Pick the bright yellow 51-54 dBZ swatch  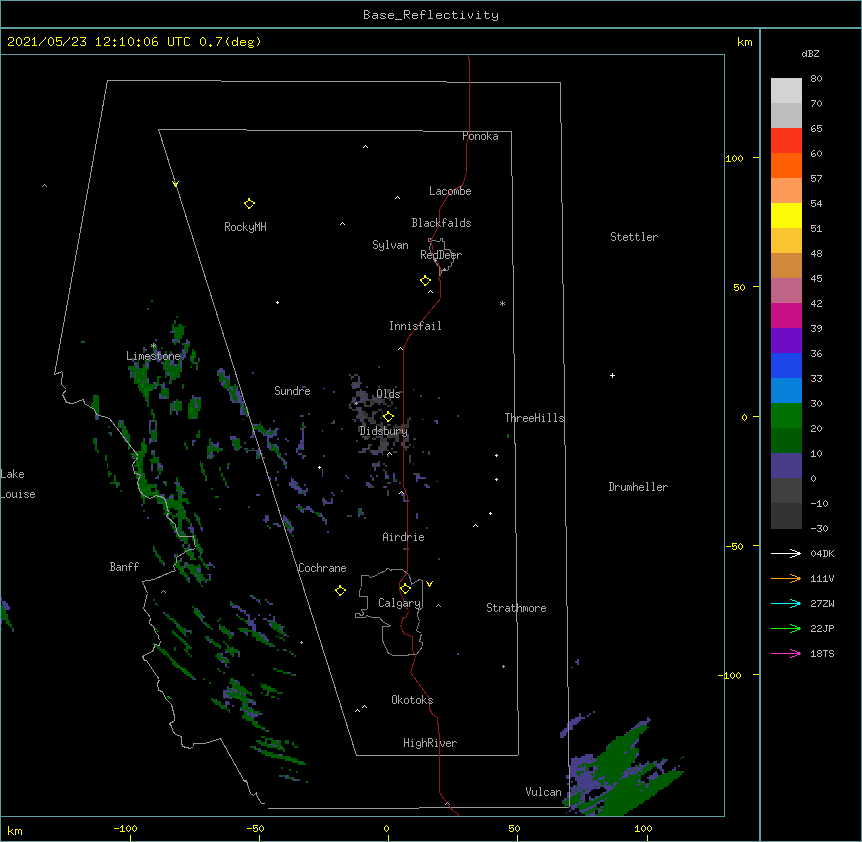(786, 215)
